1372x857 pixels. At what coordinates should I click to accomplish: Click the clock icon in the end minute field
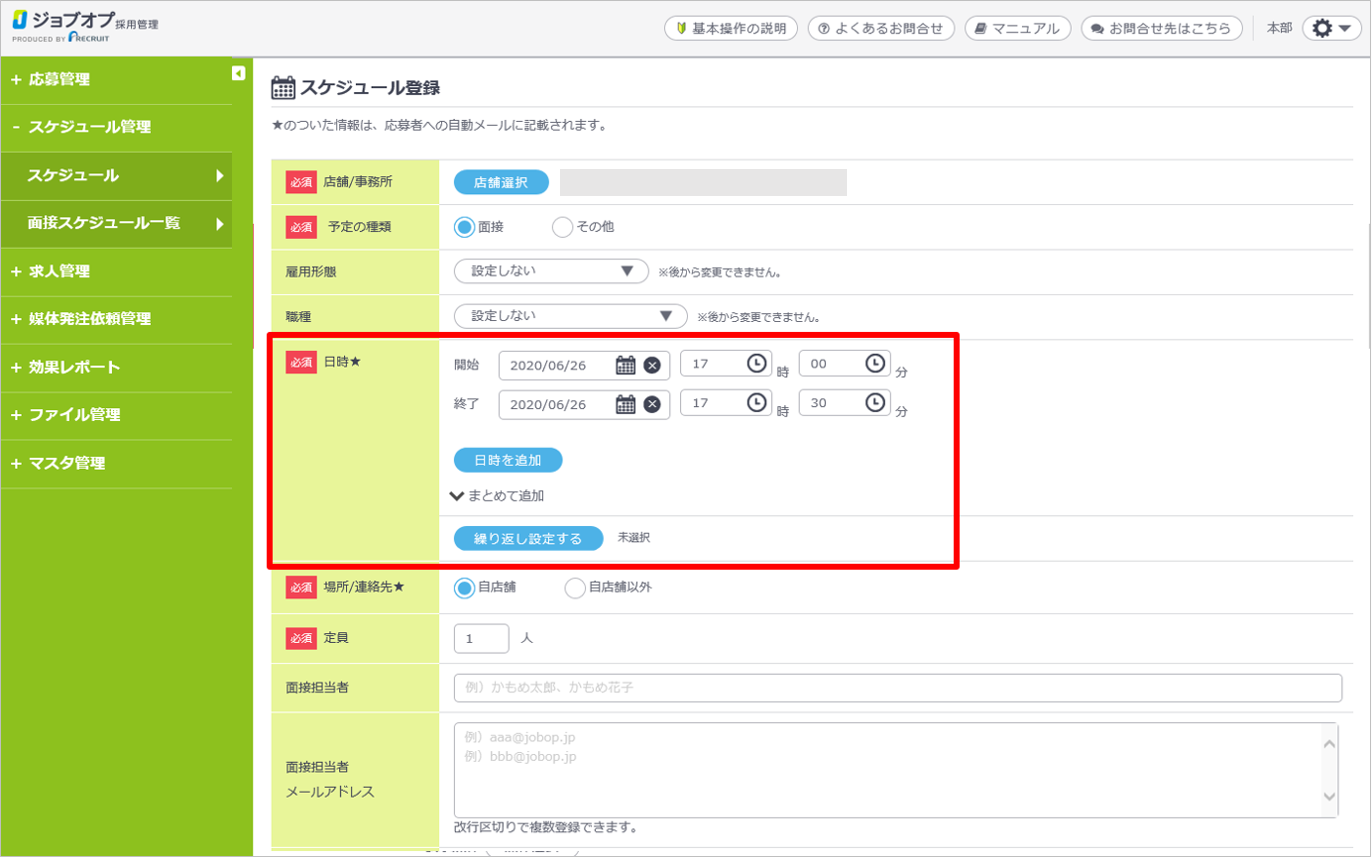click(x=875, y=402)
